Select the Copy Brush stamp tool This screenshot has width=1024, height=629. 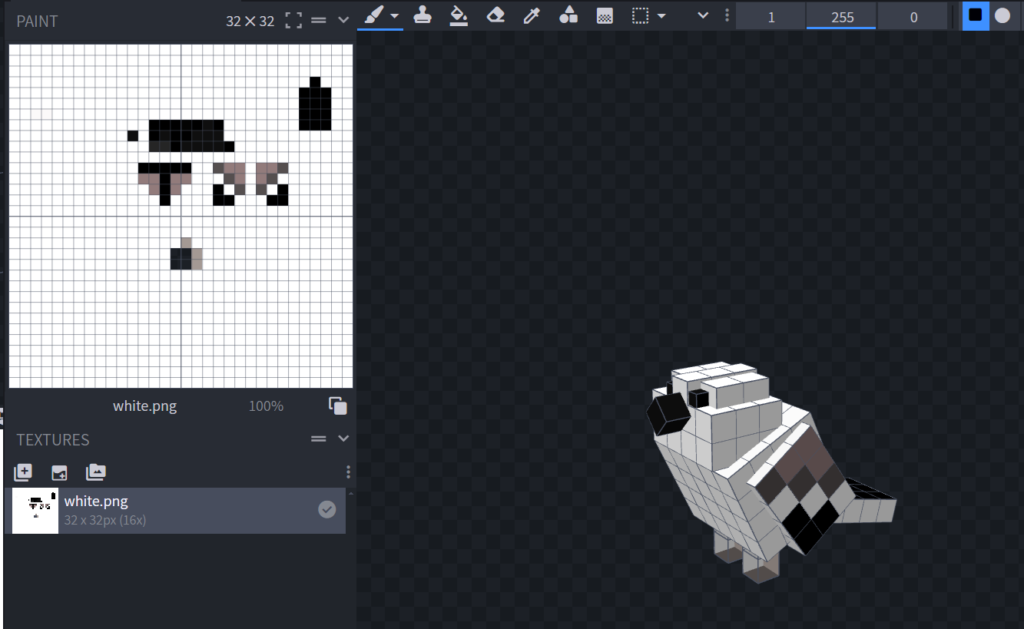422,15
